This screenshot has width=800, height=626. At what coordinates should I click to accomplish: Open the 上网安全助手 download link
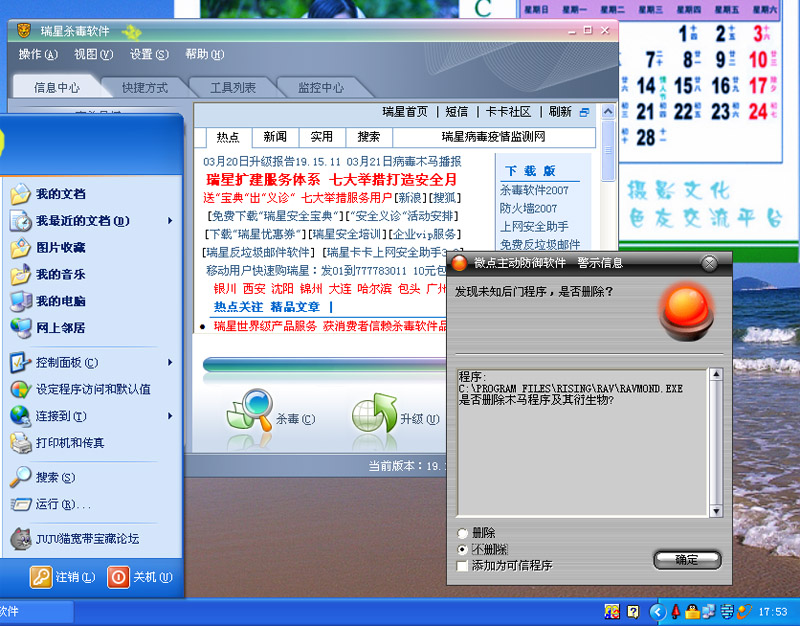534,227
